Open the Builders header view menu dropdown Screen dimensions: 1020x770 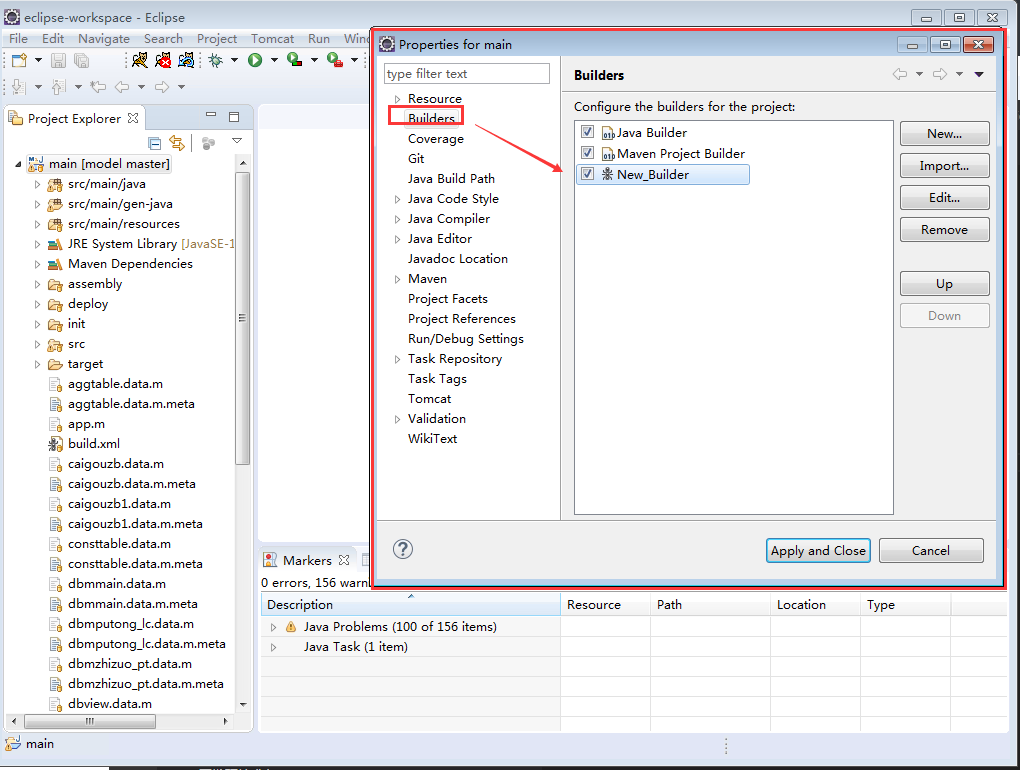pyautogui.click(x=979, y=74)
